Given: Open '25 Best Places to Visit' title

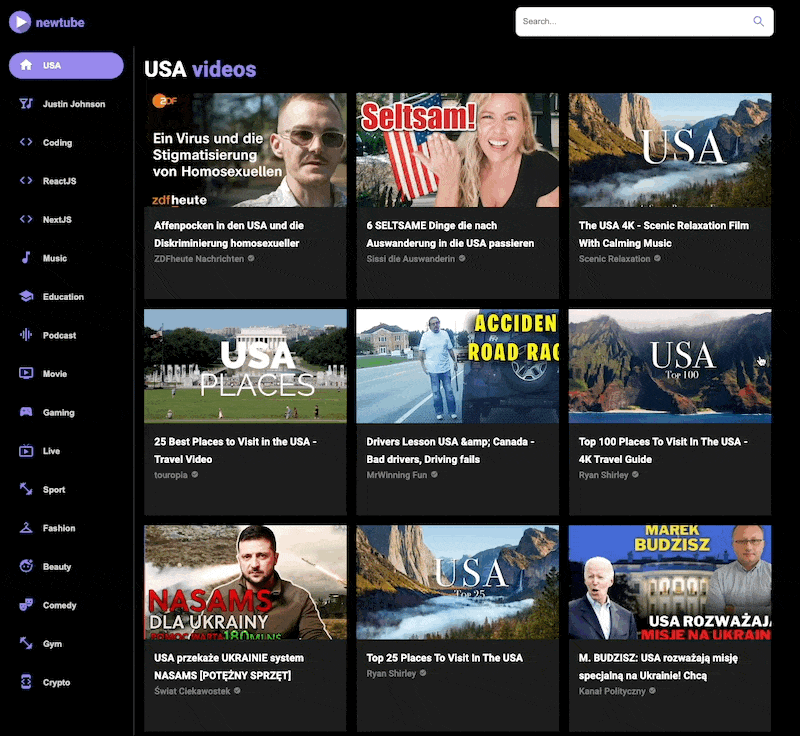Looking at the screenshot, I should (x=235, y=450).
